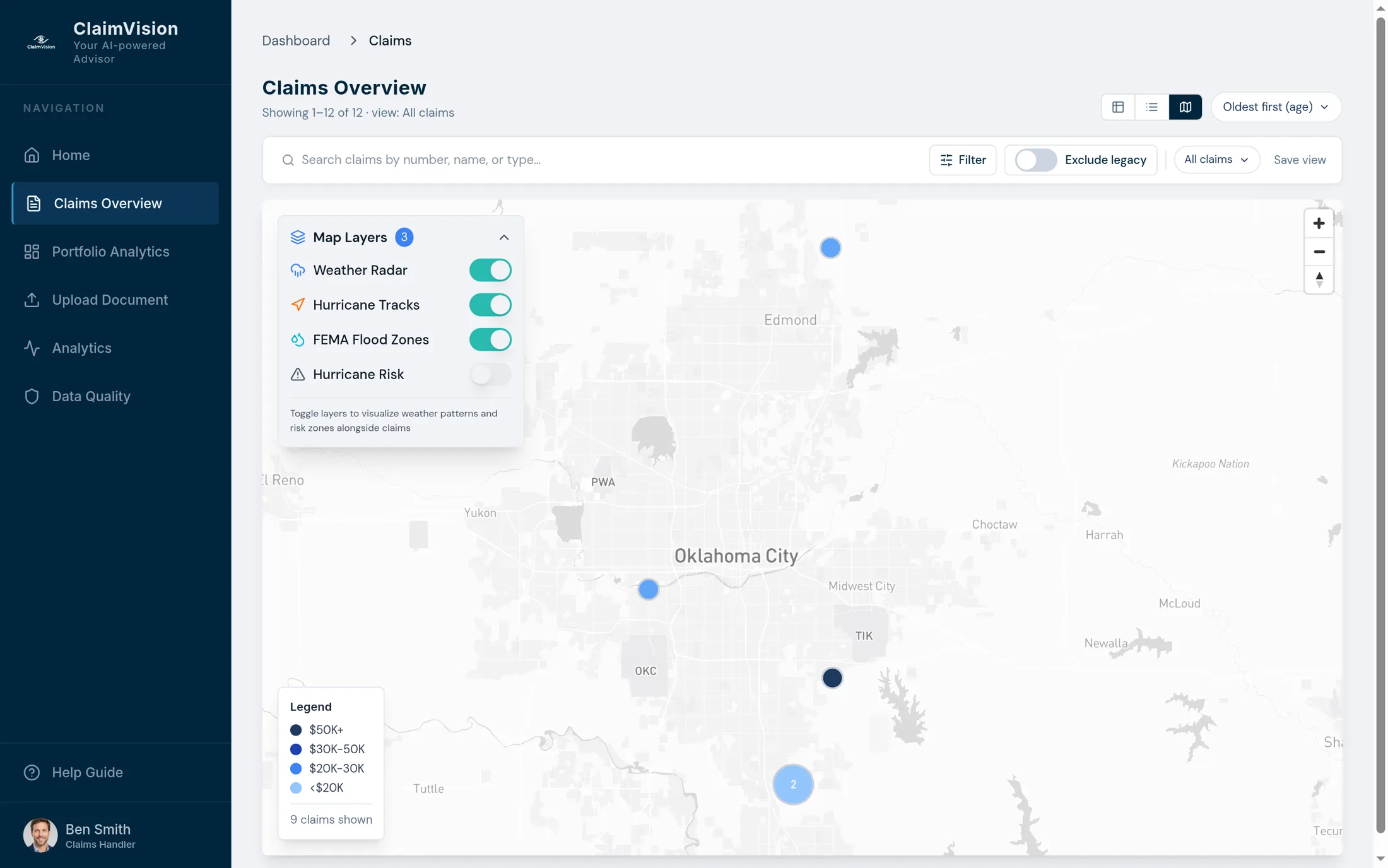Switch to table grid view icon

pyautogui.click(x=1117, y=107)
